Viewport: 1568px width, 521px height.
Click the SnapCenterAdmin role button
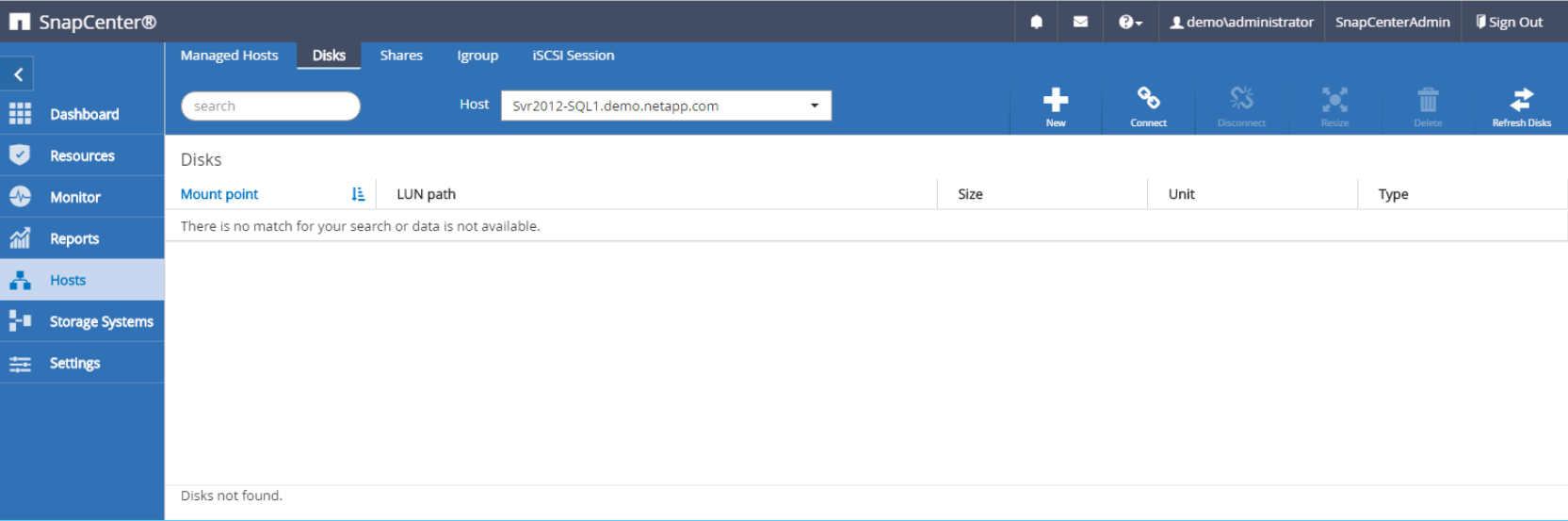1392,22
